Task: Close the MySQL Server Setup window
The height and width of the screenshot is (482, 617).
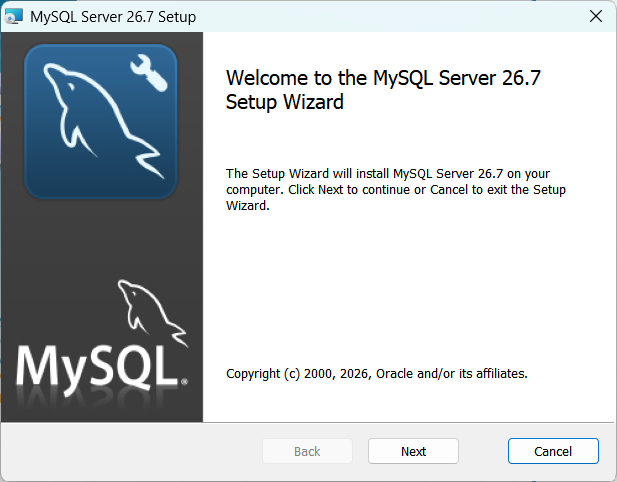Action: click(596, 17)
